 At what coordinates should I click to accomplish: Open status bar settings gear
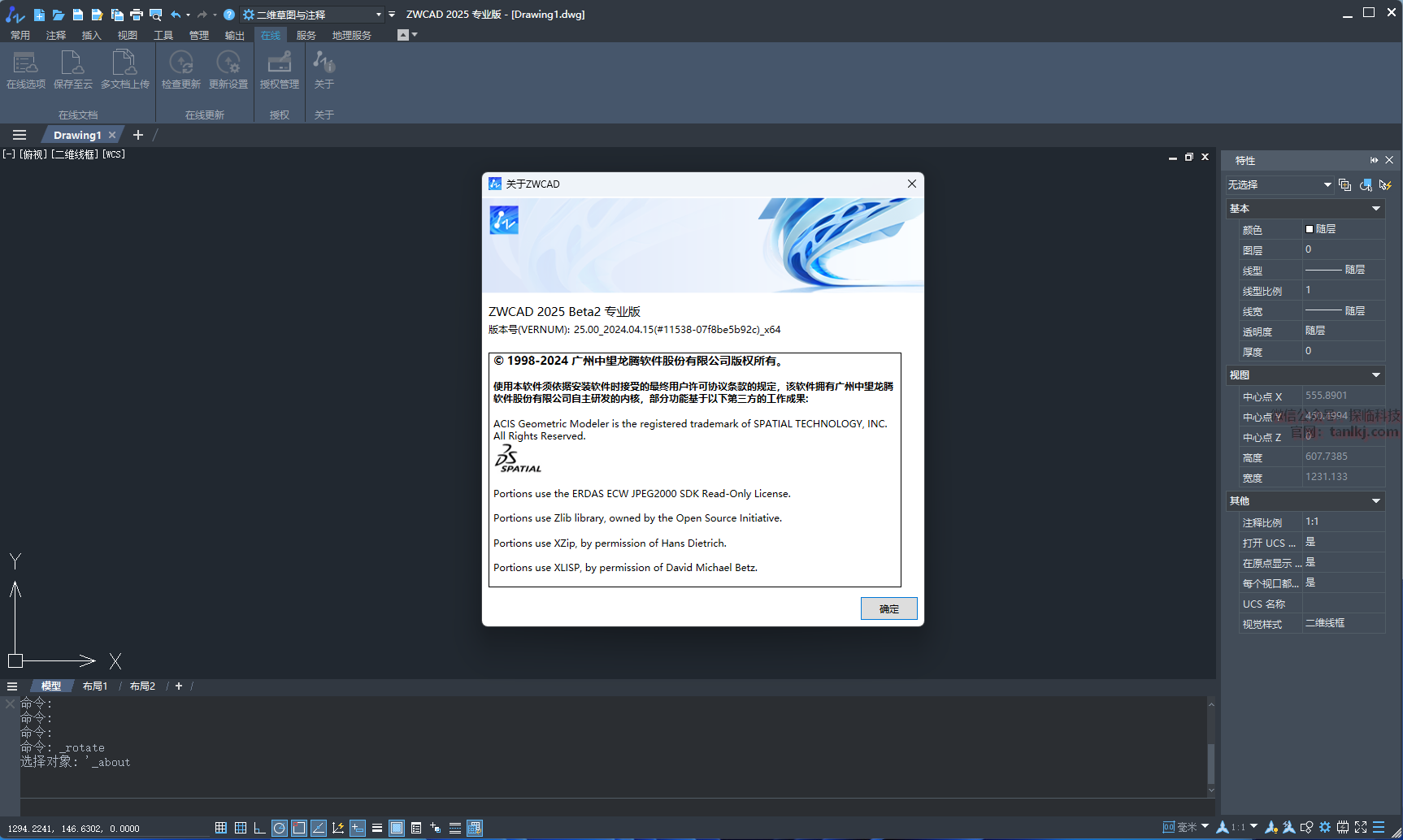coord(1325,828)
